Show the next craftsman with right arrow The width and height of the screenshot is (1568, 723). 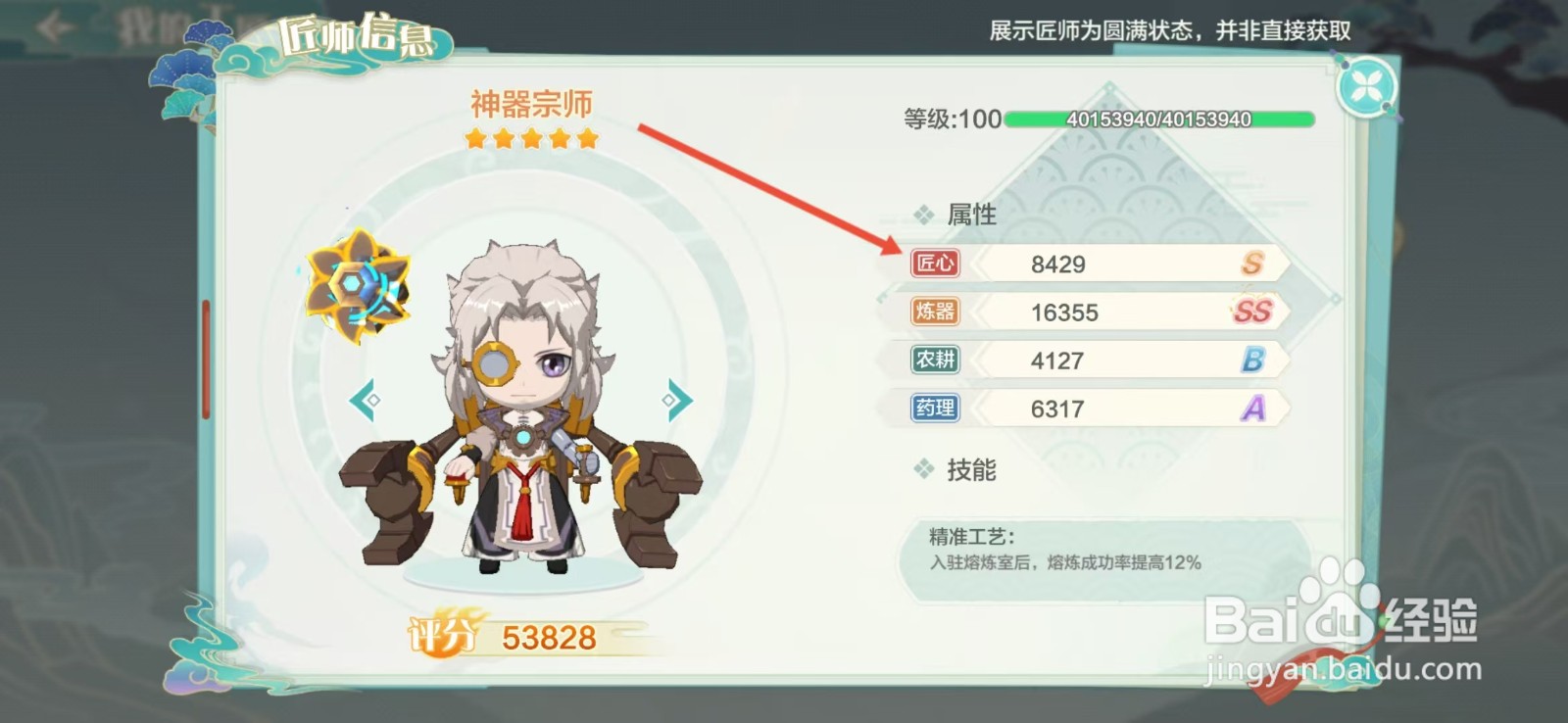click(676, 400)
